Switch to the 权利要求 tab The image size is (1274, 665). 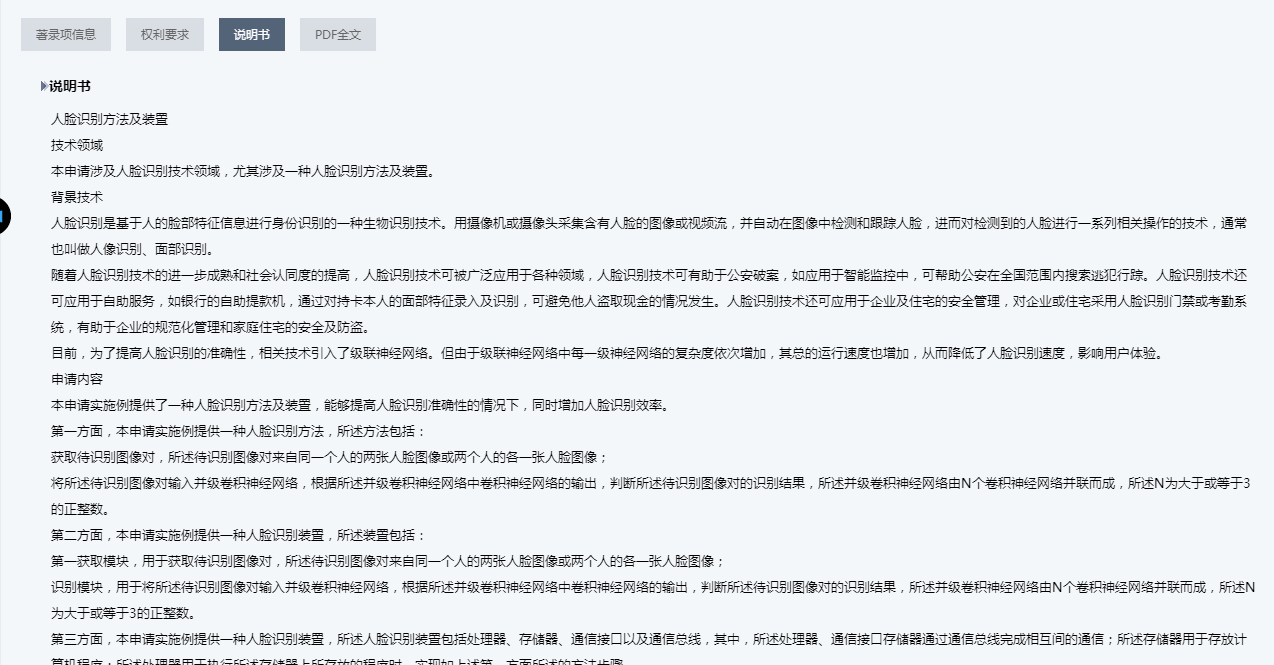[165, 34]
